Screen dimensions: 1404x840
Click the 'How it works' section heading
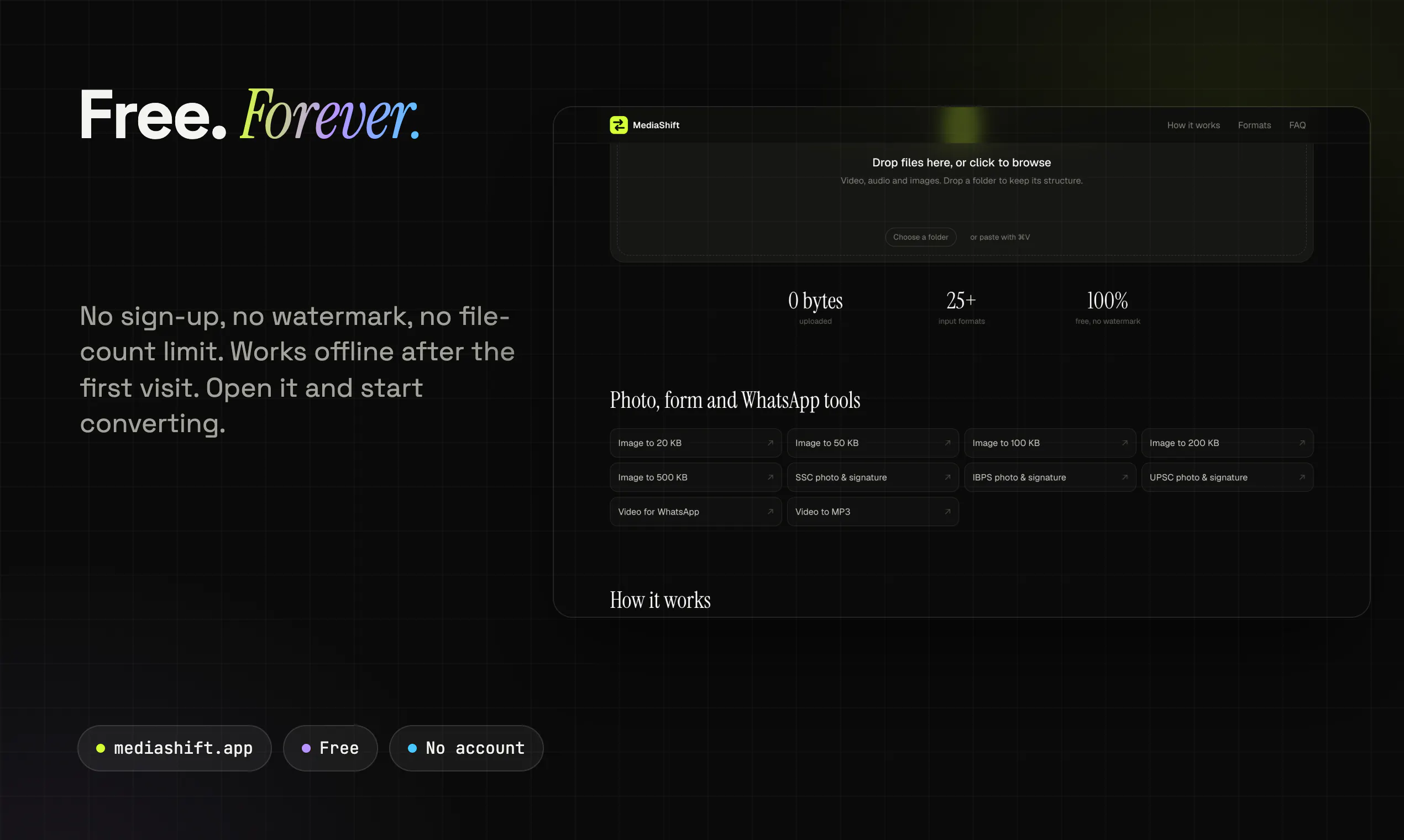coord(660,600)
